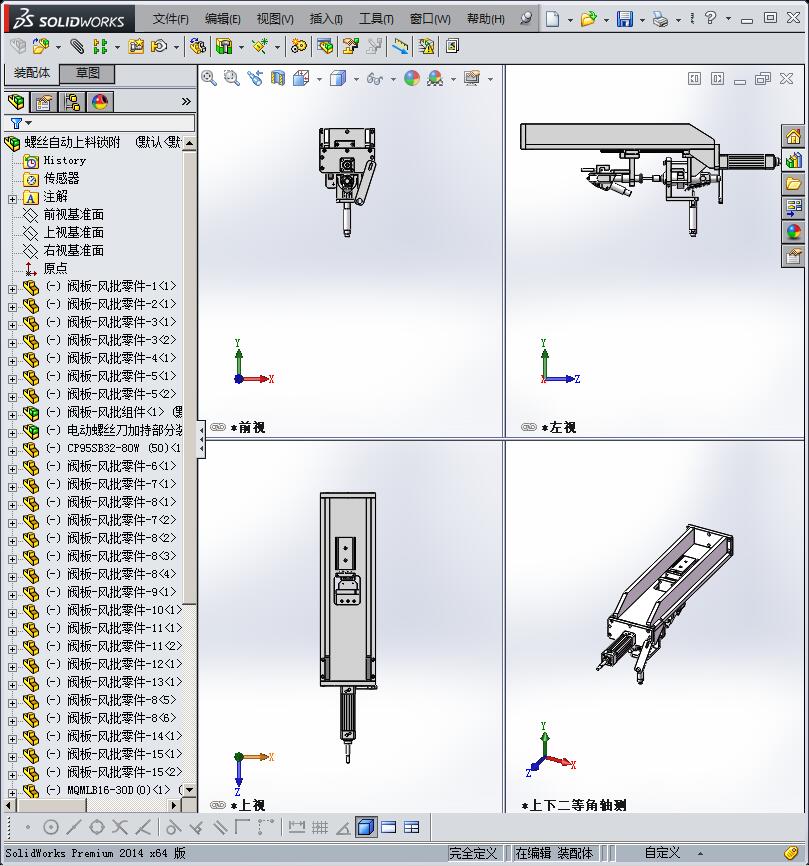Click the Zoom to Fit magnifier icon
Image resolution: width=809 pixels, height=866 pixels.
pyautogui.click(x=209, y=78)
